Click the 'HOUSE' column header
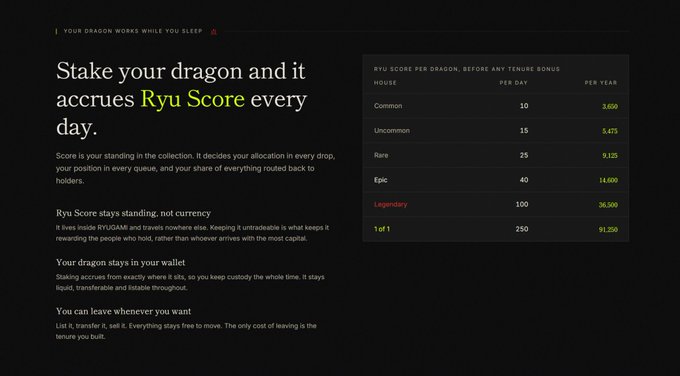Screen dimensions: 680x376 point(385,83)
